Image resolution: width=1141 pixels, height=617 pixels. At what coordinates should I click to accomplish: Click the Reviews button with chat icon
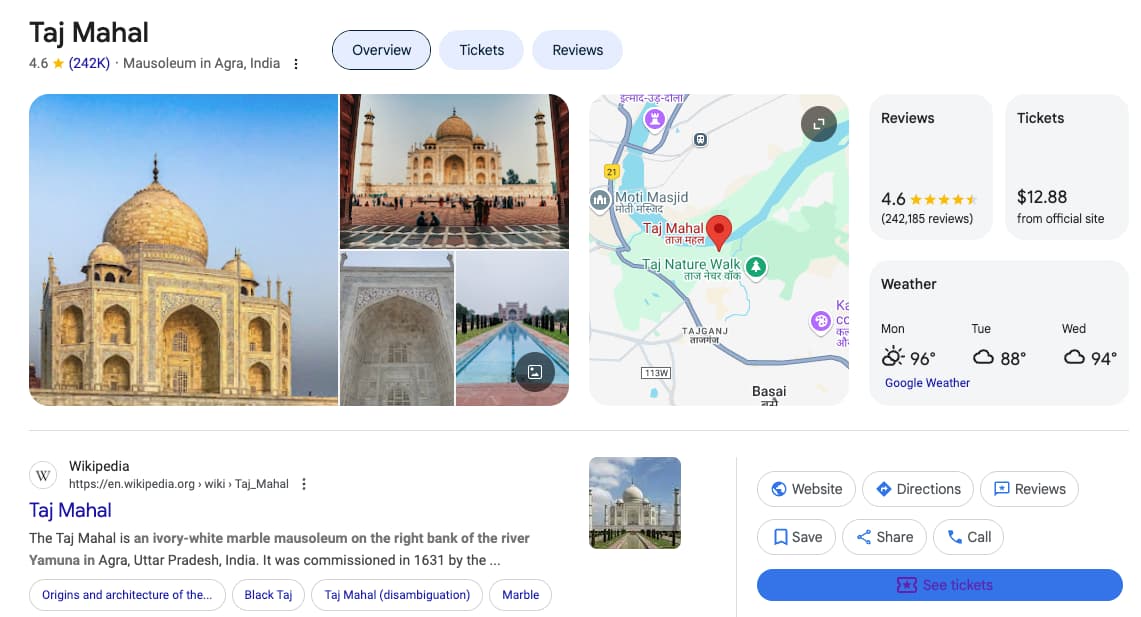1029,489
